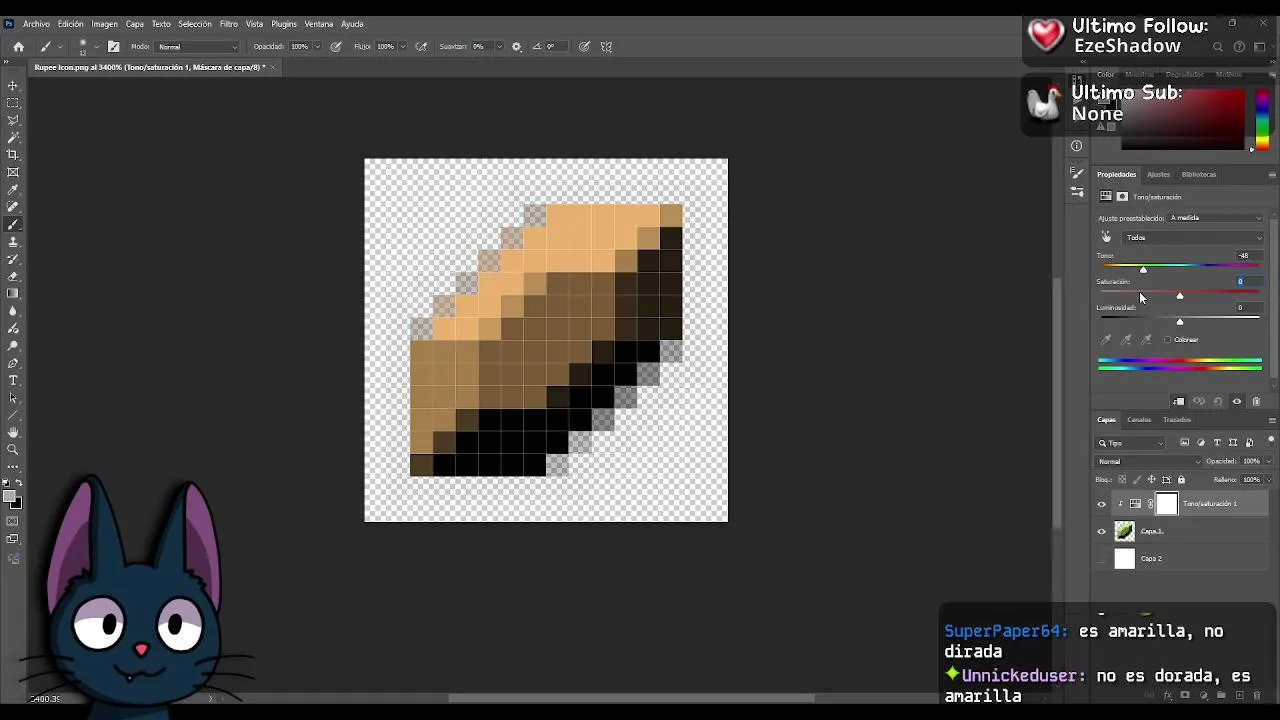This screenshot has height=720, width=1280.
Task: Select the Zoom tool
Action: 13,450
